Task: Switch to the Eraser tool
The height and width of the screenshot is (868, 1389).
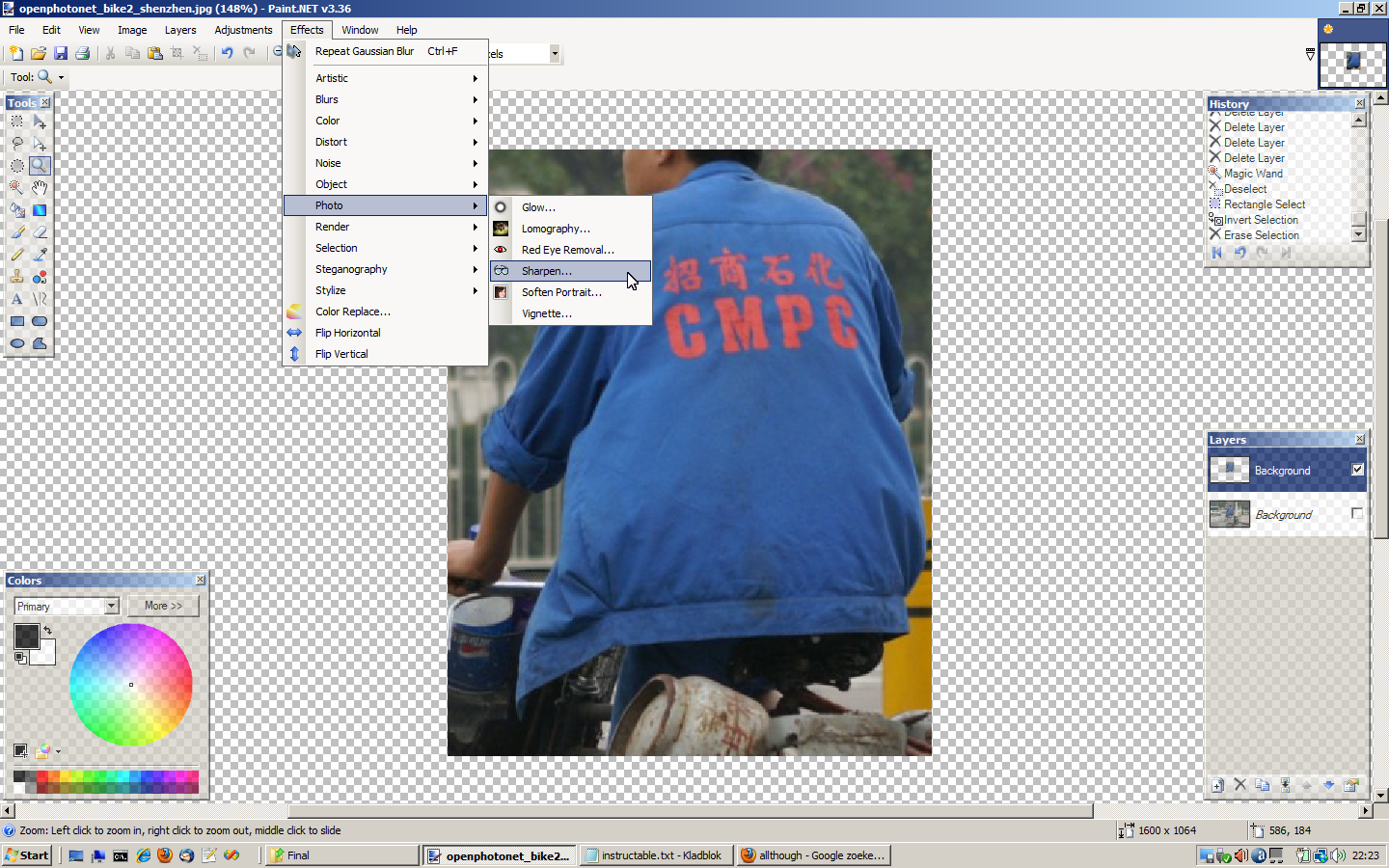Action: click(x=40, y=231)
